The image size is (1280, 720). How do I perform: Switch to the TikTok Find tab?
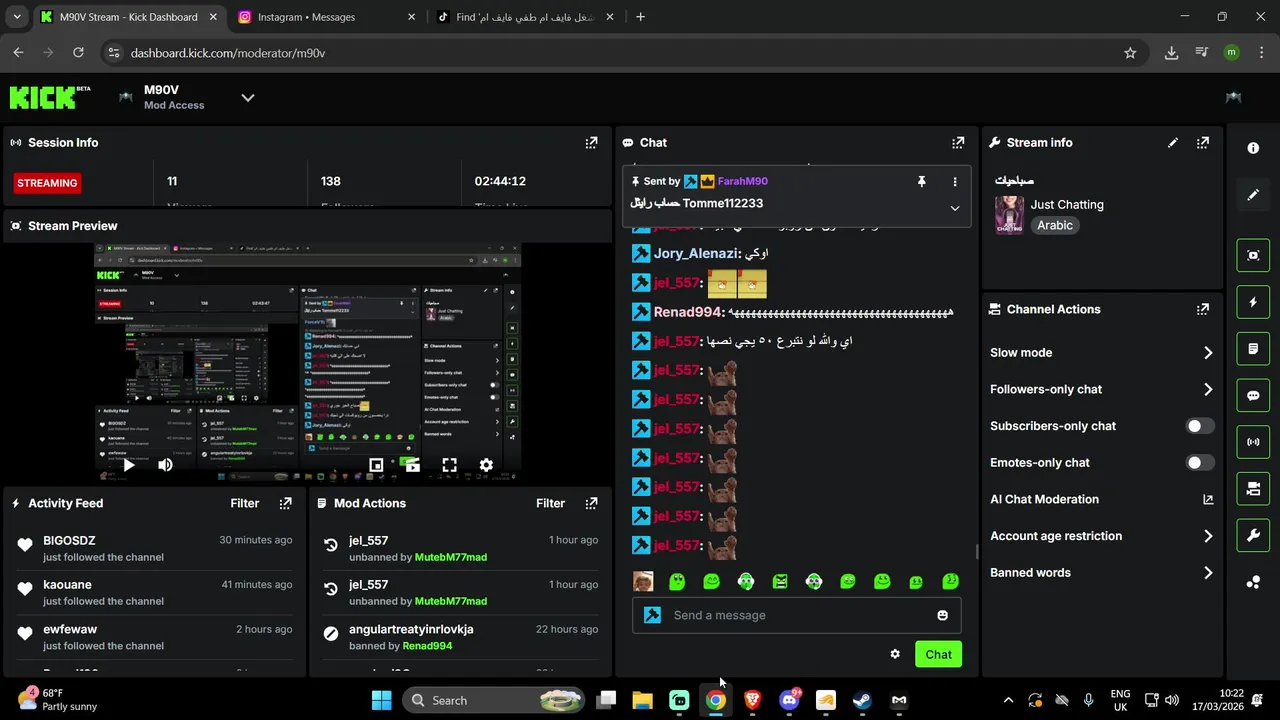[x=526, y=17]
